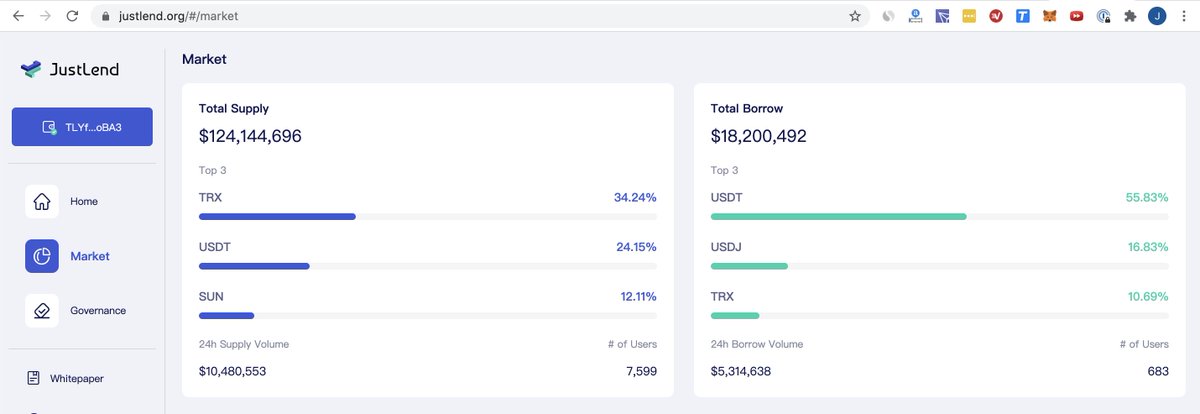Viewport: 1200px width, 414px height.
Task: Click the SUN label
Action: pos(211,297)
